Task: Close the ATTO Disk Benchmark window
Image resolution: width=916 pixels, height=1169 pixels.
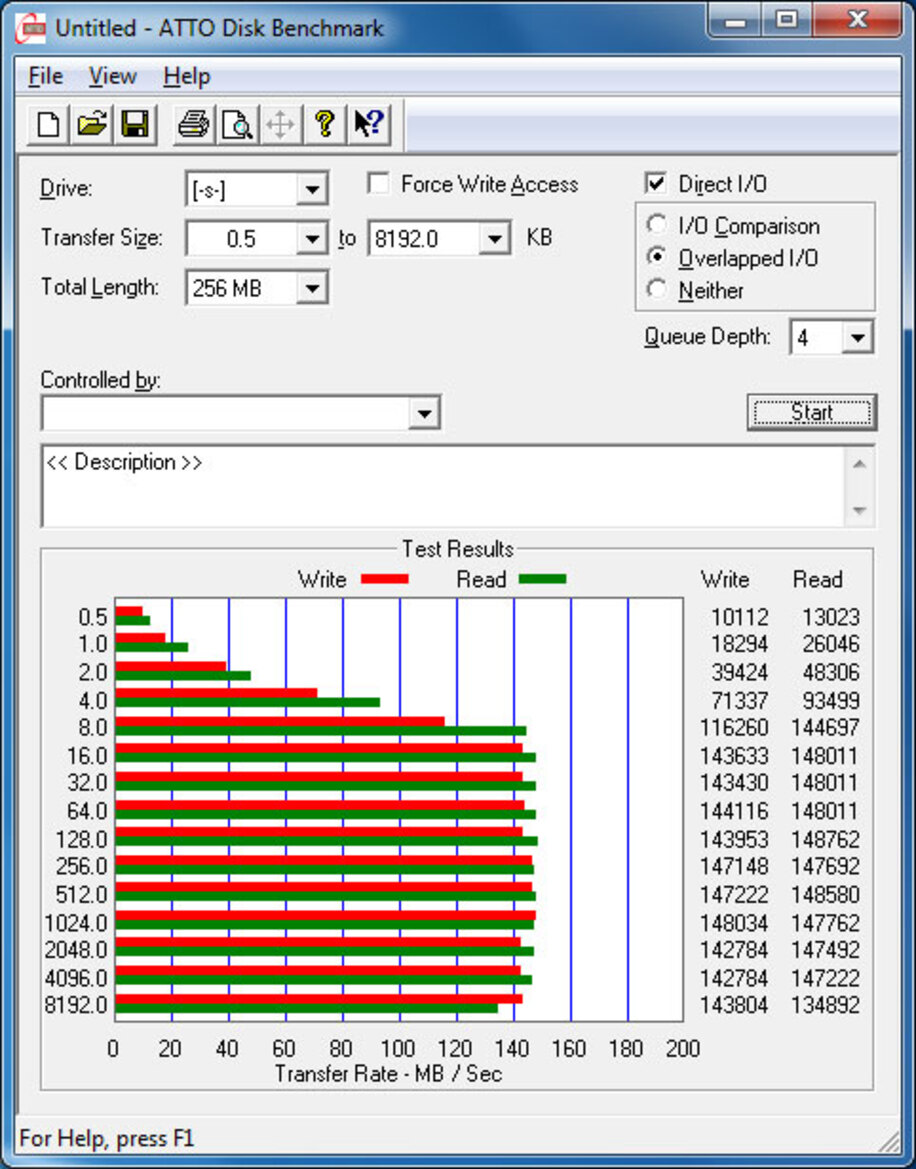Action: [x=856, y=22]
